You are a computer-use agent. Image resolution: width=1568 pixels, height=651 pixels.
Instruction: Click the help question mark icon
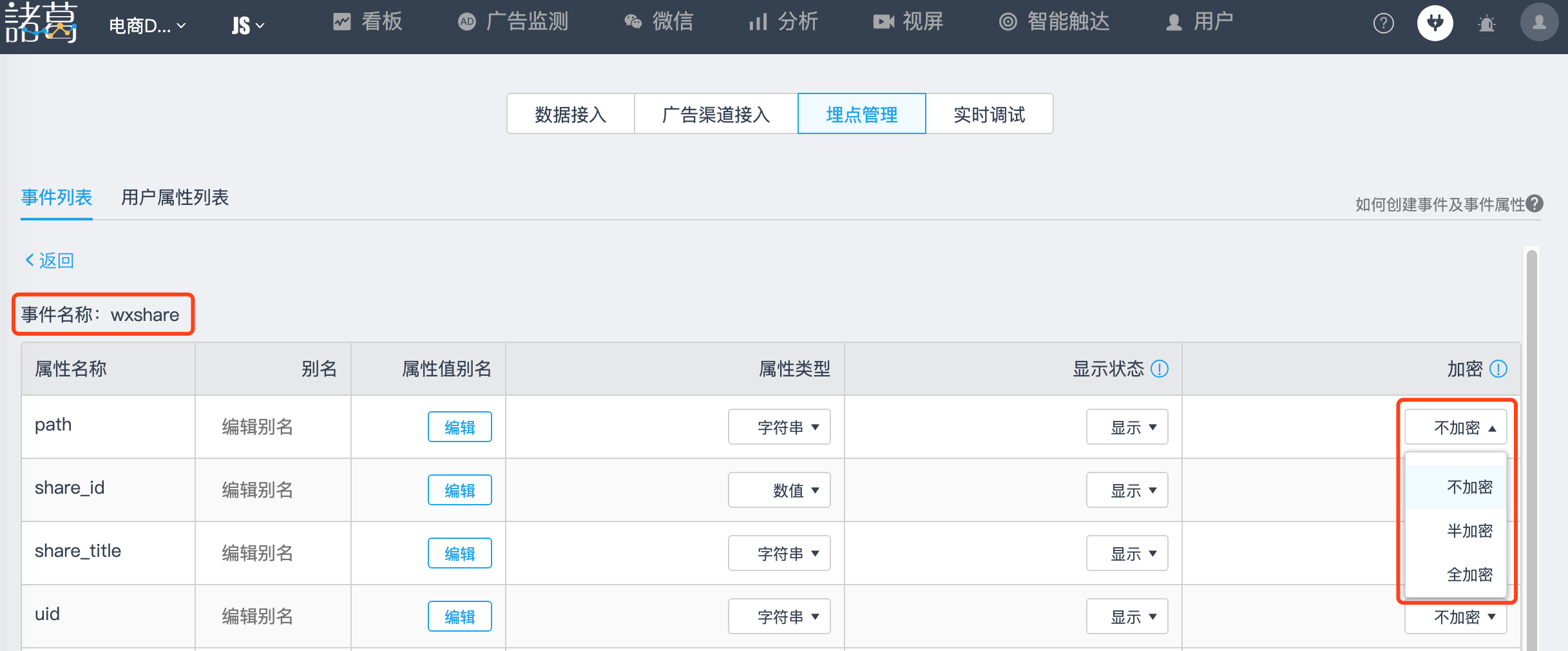(1383, 23)
